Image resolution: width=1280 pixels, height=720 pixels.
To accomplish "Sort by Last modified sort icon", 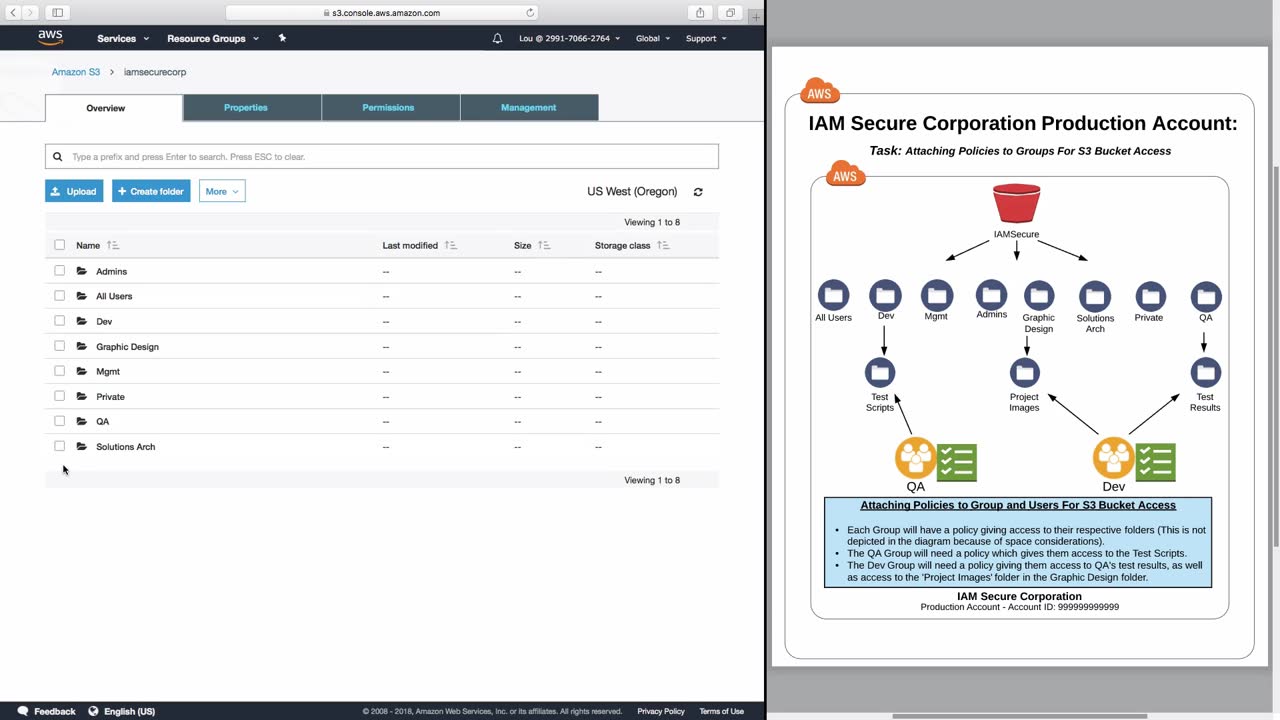I will (x=451, y=245).
